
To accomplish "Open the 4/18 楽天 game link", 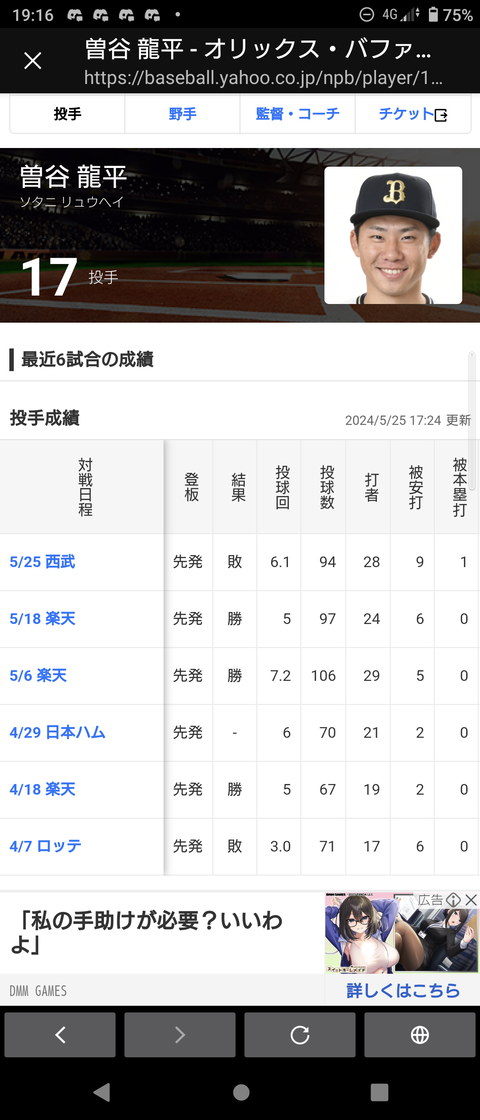I will click(x=42, y=789).
